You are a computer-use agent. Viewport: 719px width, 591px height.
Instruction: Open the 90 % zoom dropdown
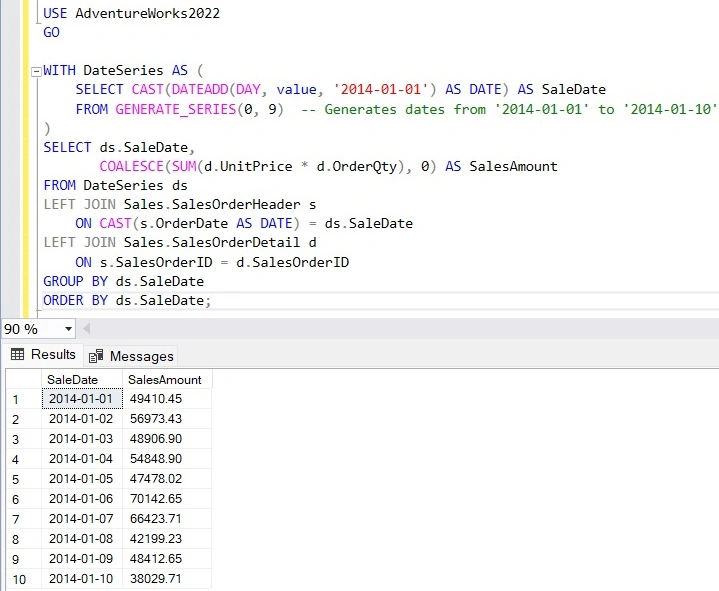pos(68,329)
